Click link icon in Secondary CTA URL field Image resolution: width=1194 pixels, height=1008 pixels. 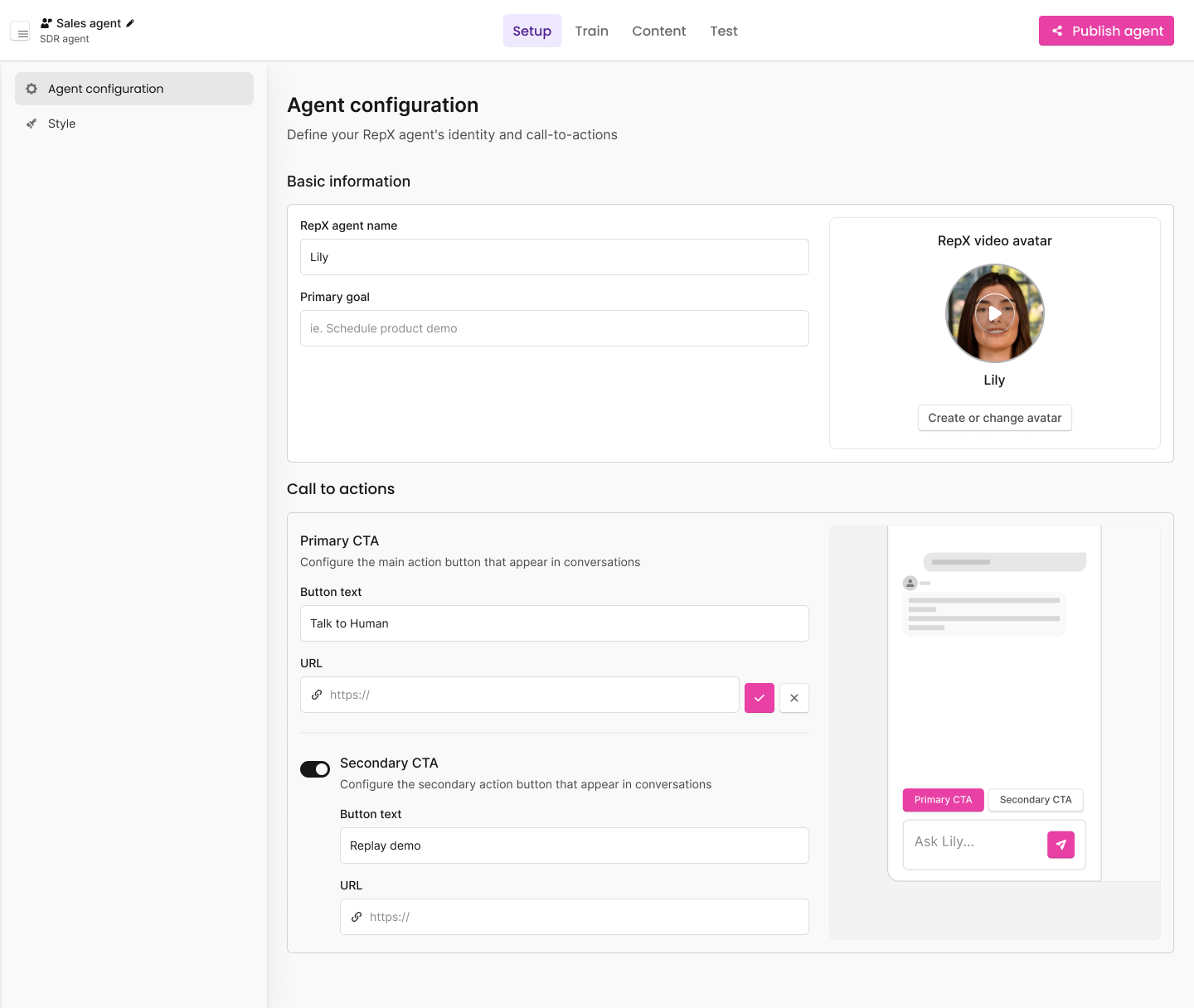357,917
